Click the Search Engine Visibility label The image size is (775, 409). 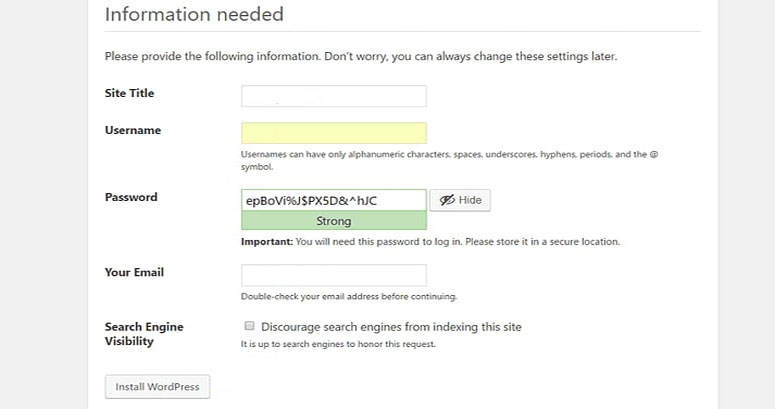(144, 334)
